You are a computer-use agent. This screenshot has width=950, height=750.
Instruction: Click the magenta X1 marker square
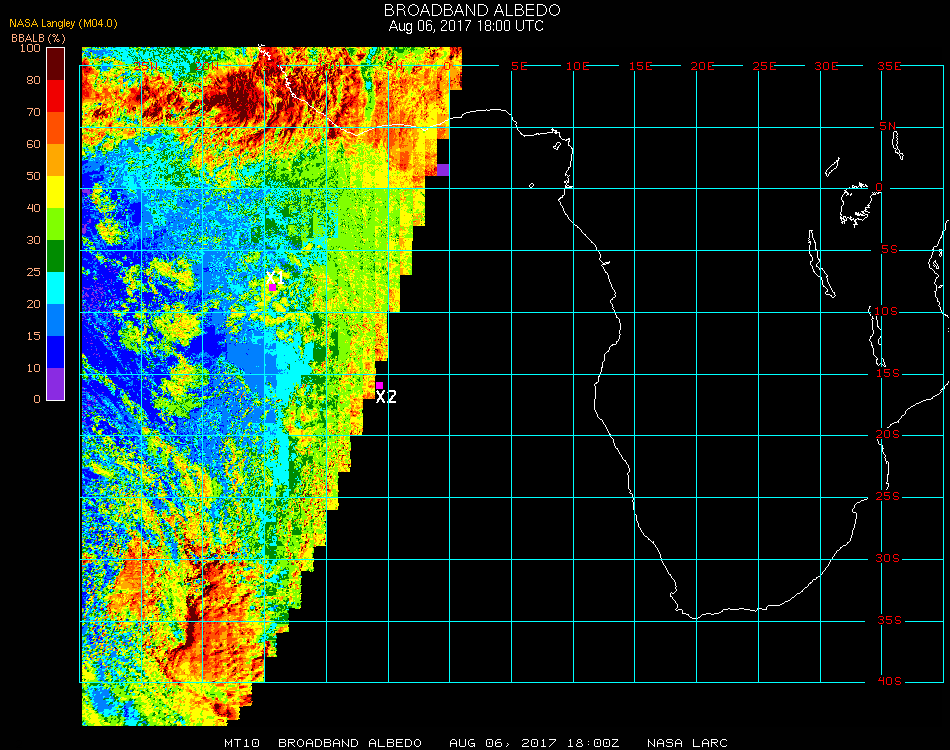[x=272, y=287]
